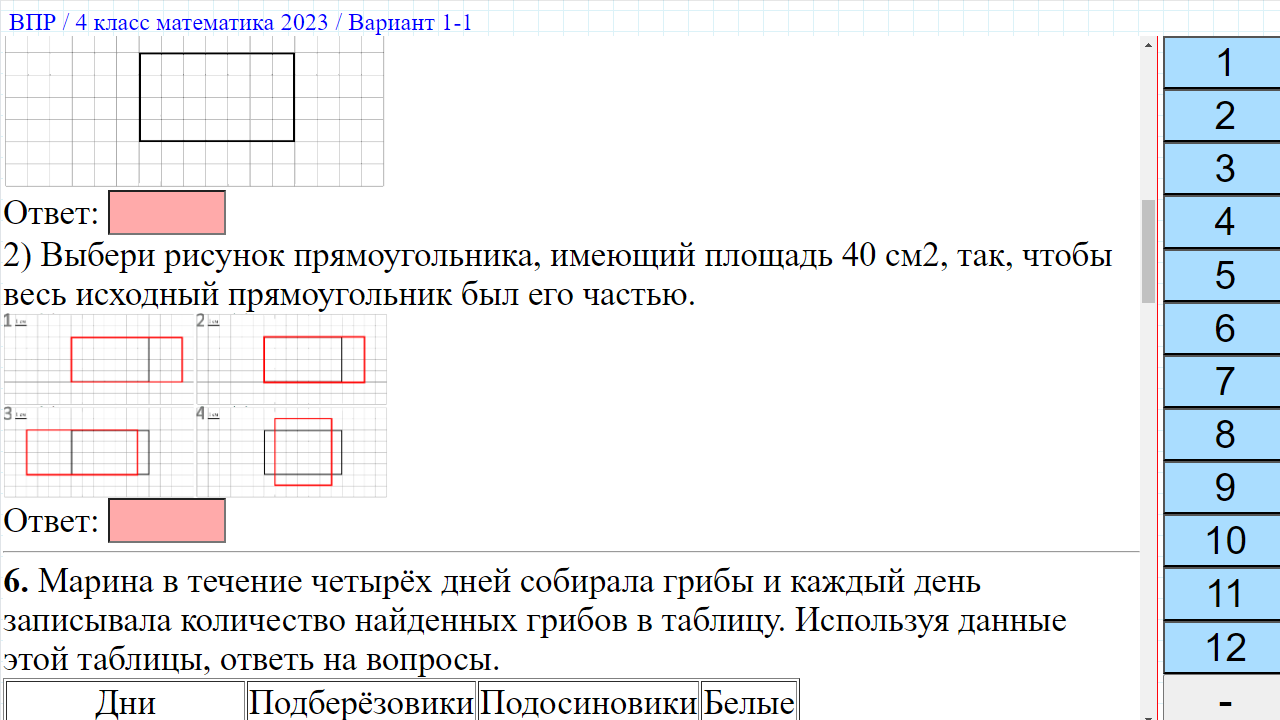Click the original rectangle figure on the grid

(x=217, y=97)
